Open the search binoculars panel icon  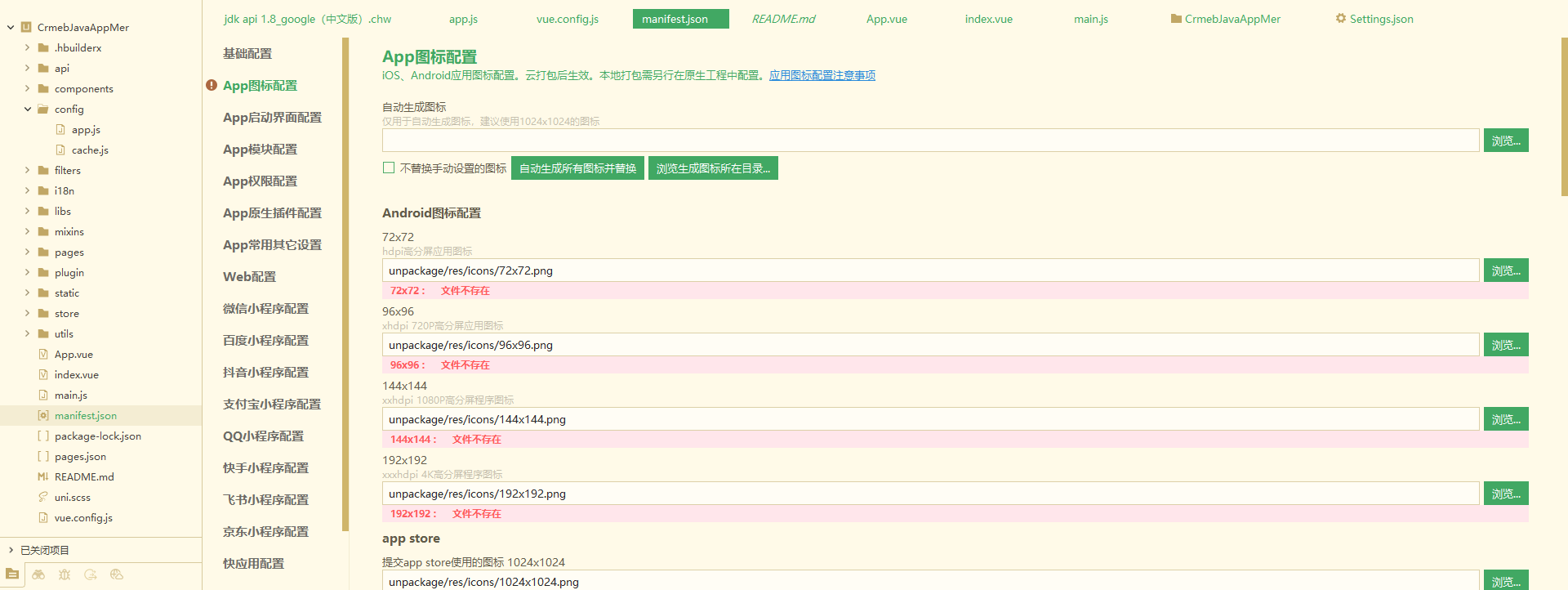[x=38, y=574]
